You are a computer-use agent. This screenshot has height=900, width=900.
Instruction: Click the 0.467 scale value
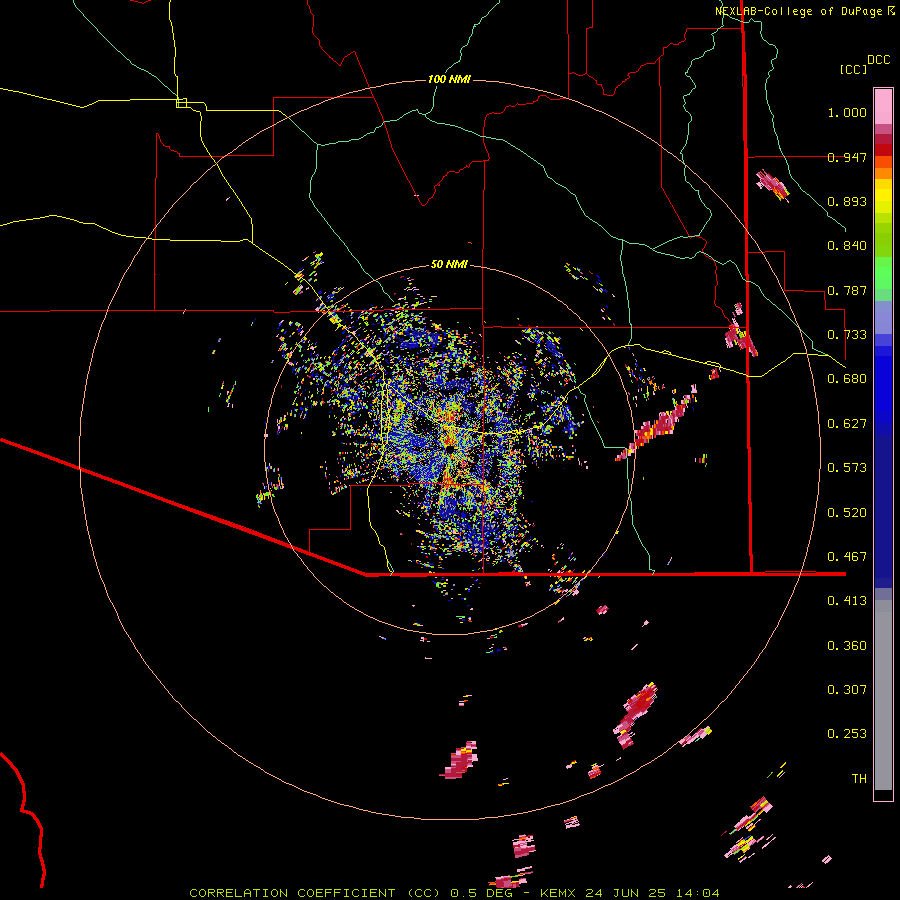pyautogui.click(x=847, y=557)
